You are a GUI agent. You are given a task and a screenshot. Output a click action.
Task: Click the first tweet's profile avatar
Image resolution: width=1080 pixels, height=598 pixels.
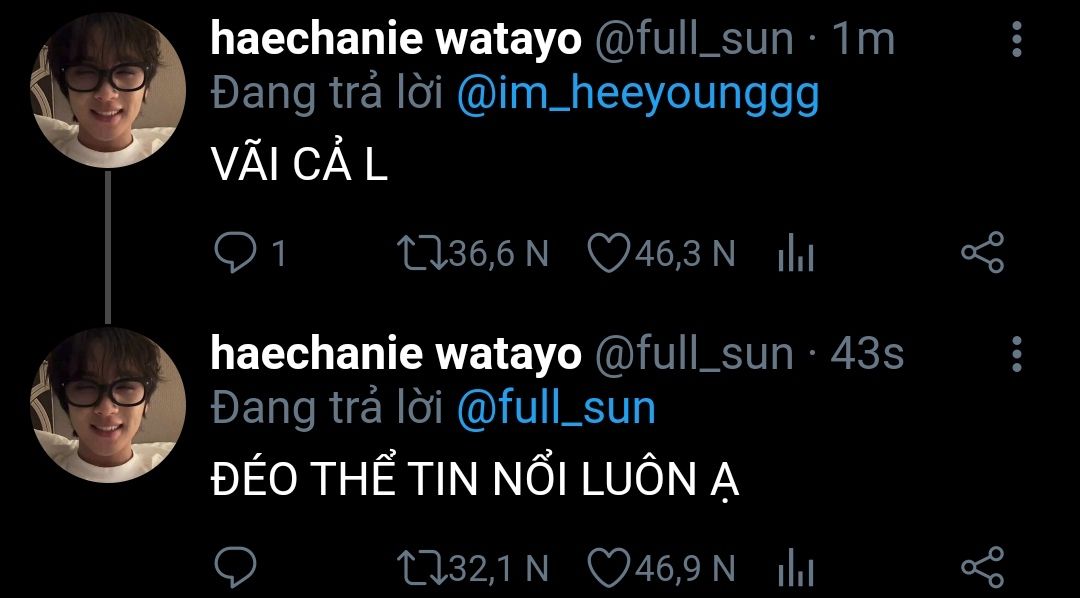[x=109, y=91]
